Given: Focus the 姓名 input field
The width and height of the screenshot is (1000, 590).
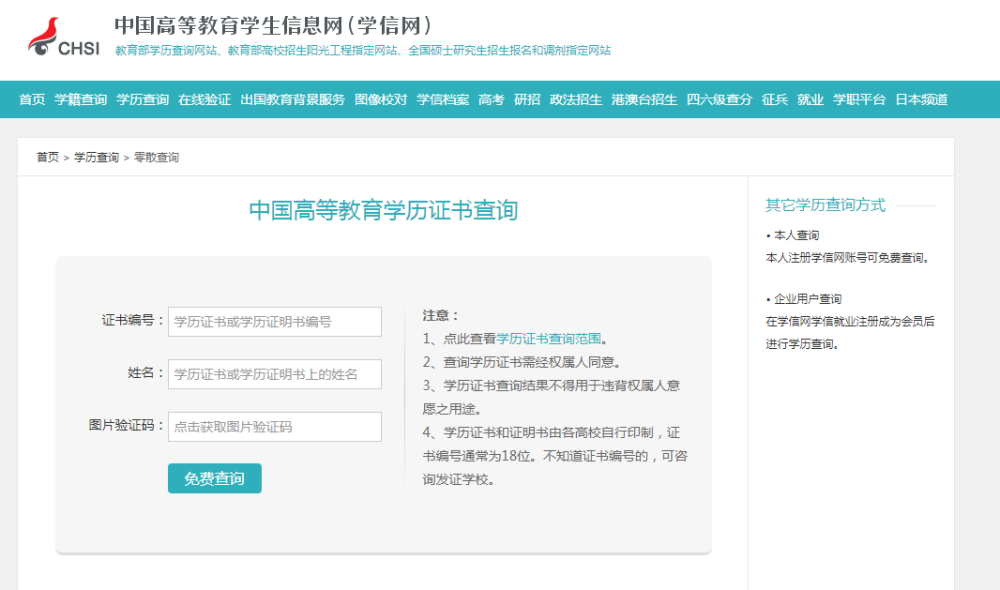Looking at the screenshot, I should tap(275, 374).
